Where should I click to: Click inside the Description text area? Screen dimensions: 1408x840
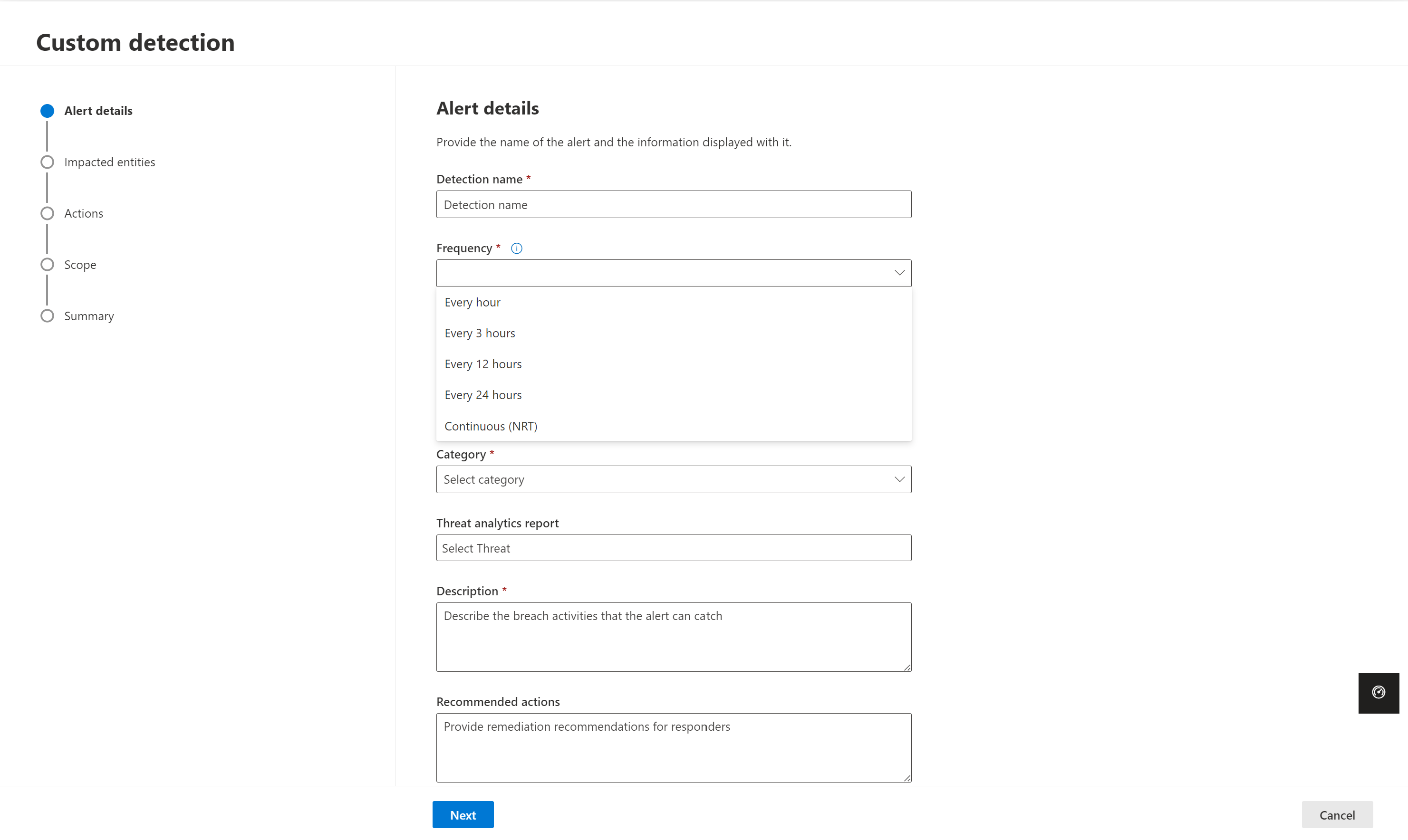click(673, 637)
